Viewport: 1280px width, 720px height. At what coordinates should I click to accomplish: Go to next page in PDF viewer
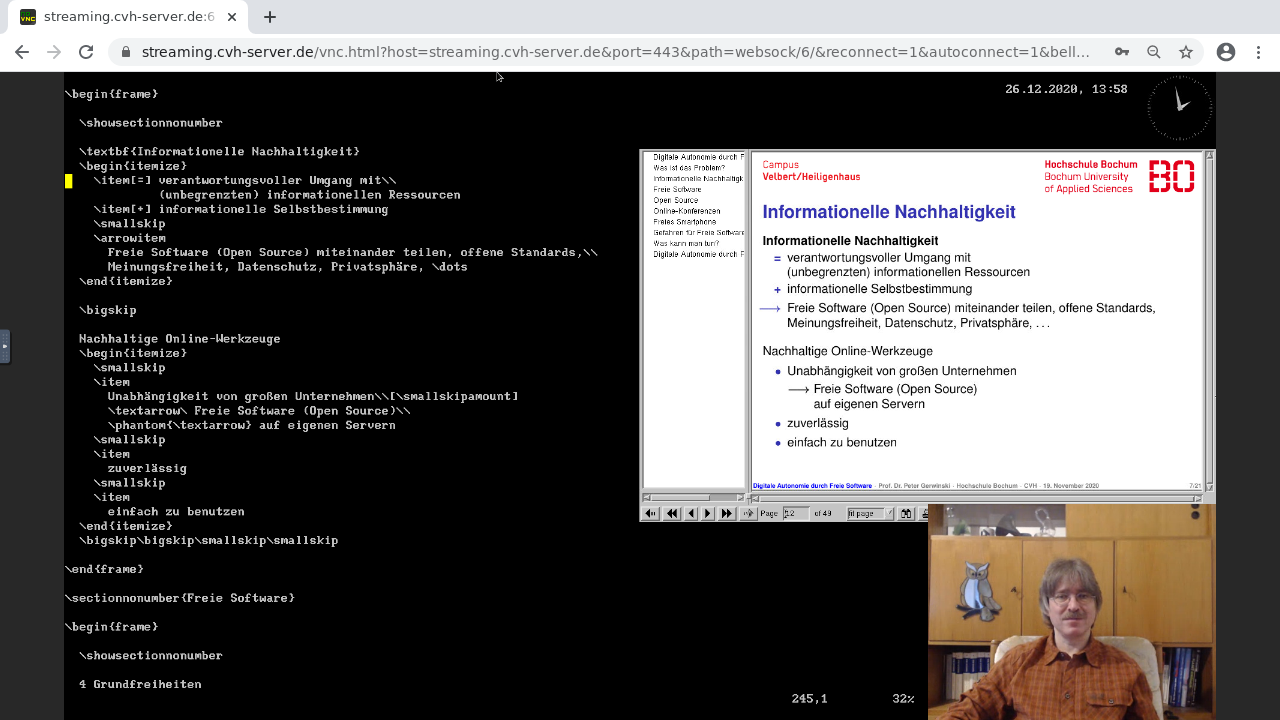click(x=708, y=513)
